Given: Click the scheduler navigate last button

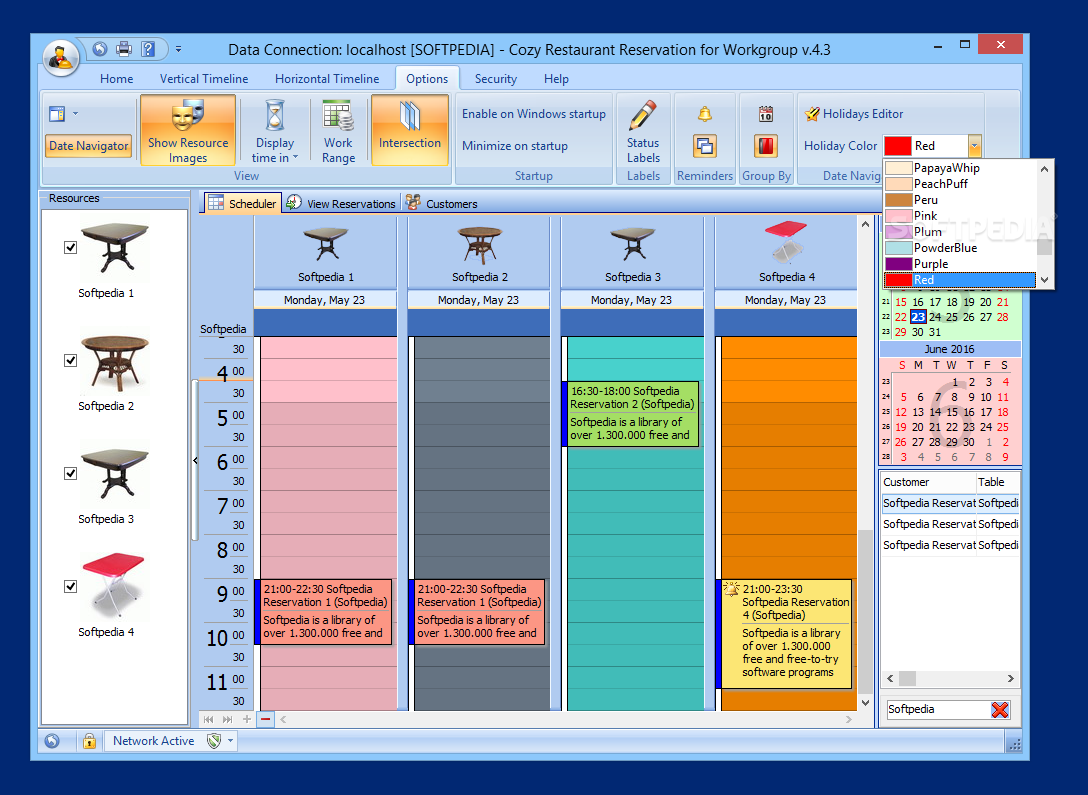Looking at the screenshot, I should coord(227,719).
